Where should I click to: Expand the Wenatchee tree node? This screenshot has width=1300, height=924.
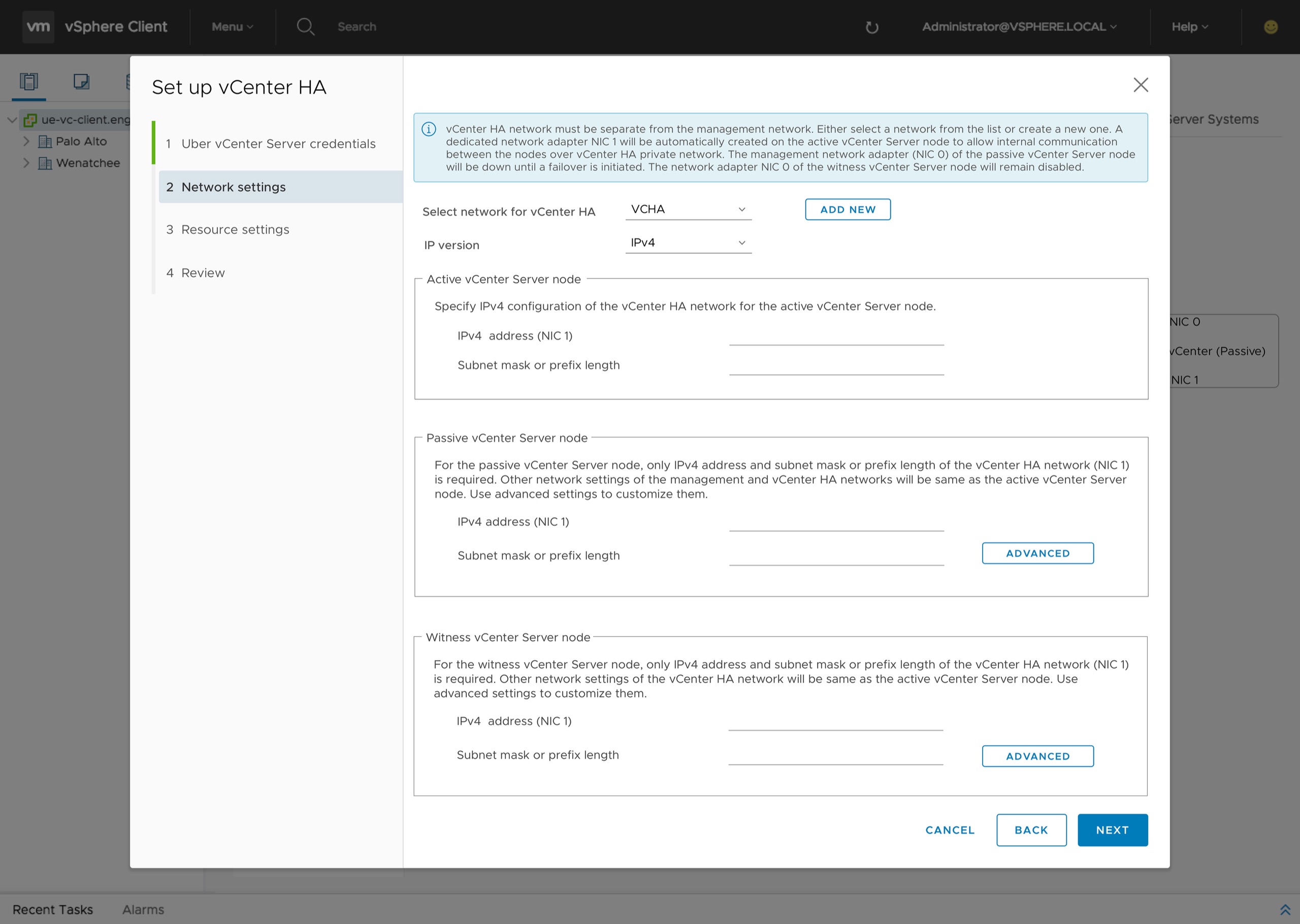tap(25, 163)
